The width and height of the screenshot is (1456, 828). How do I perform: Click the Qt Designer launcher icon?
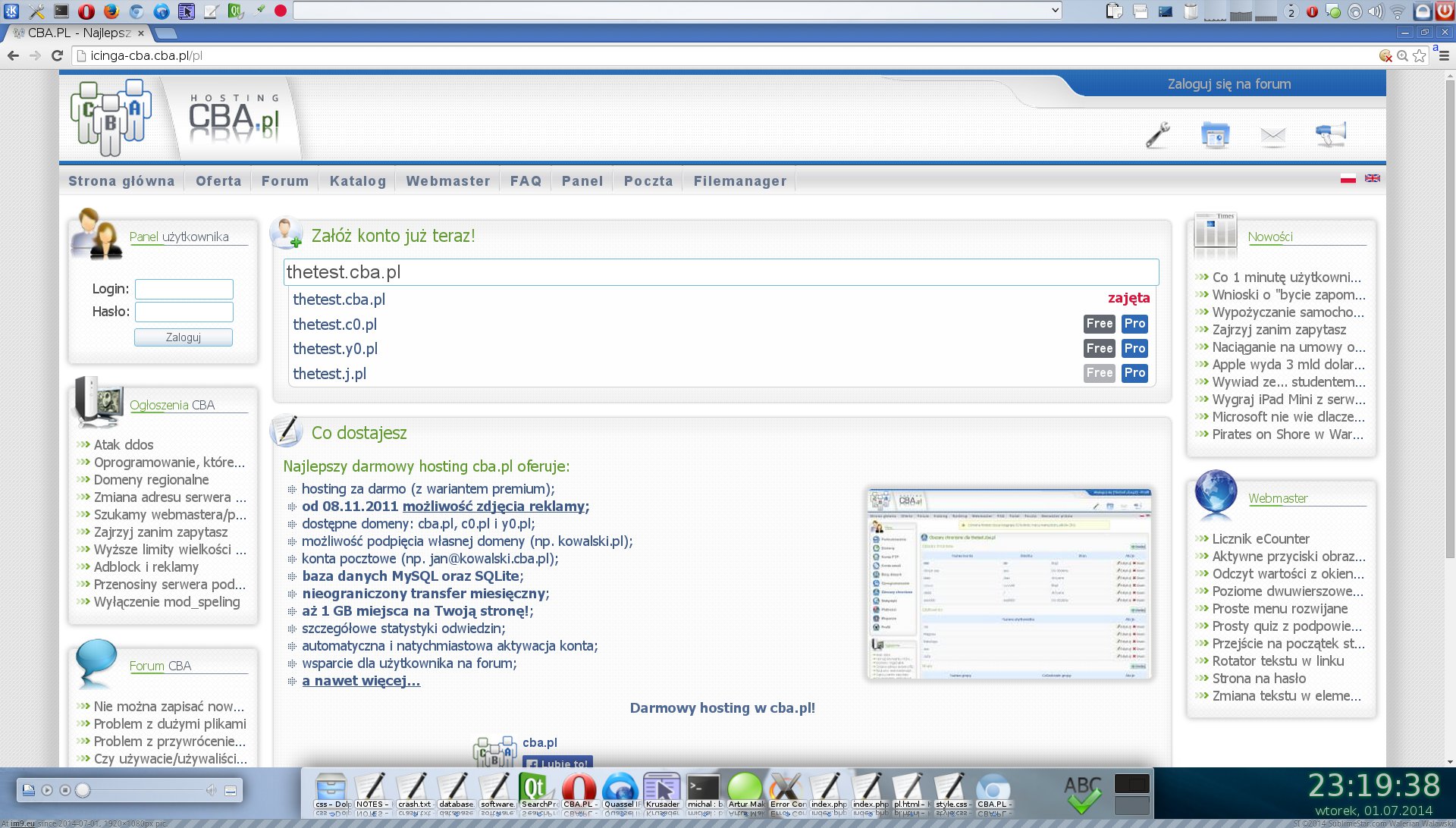pyautogui.click(x=236, y=11)
